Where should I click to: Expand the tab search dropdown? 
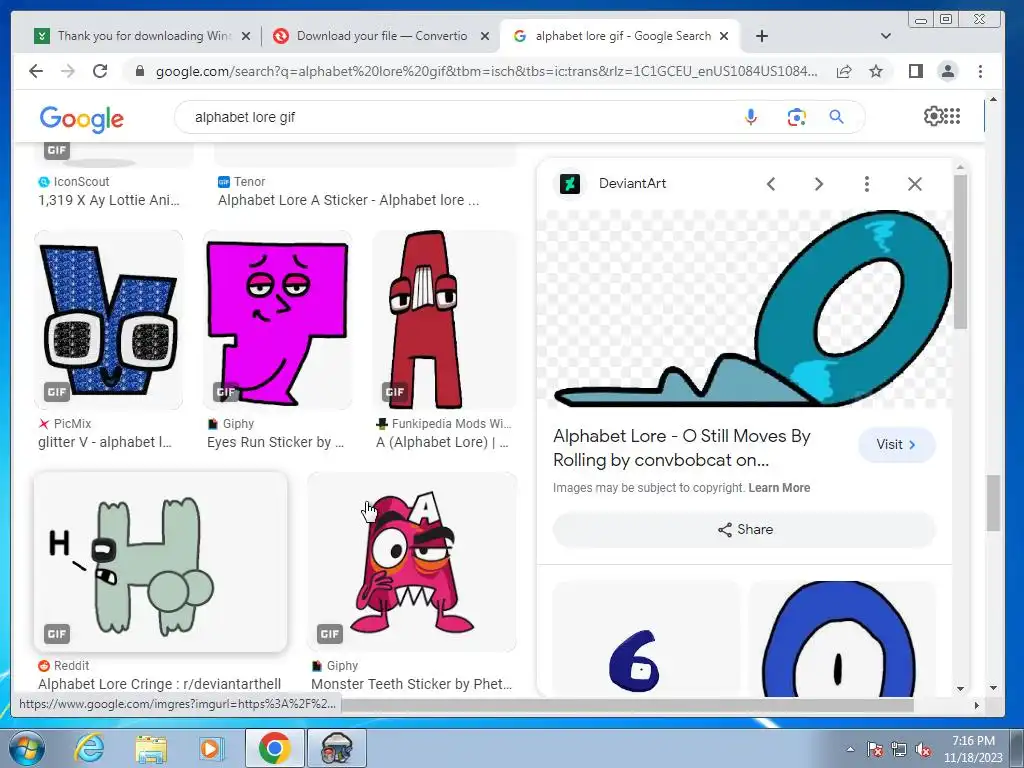886,36
